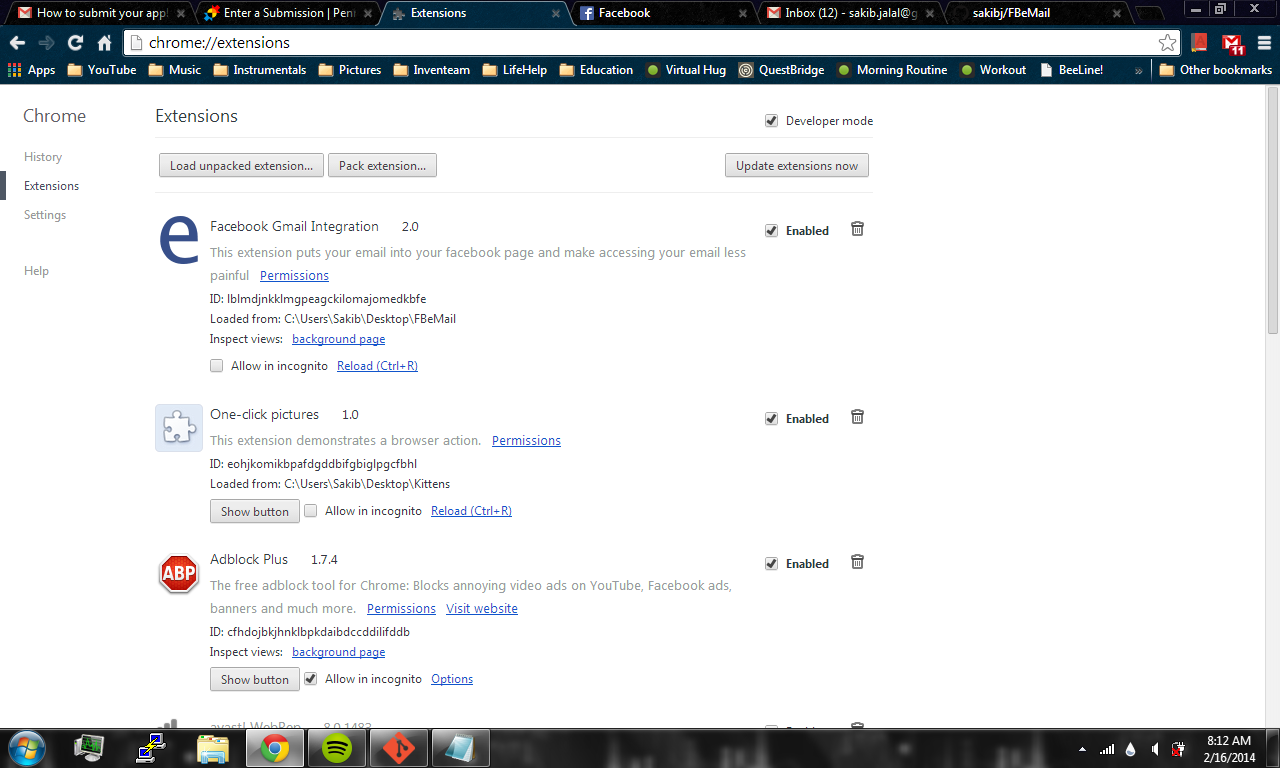1280x768 pixels.
Task: Open Settings in Chrome sidebar
Action: coord(45,215)
